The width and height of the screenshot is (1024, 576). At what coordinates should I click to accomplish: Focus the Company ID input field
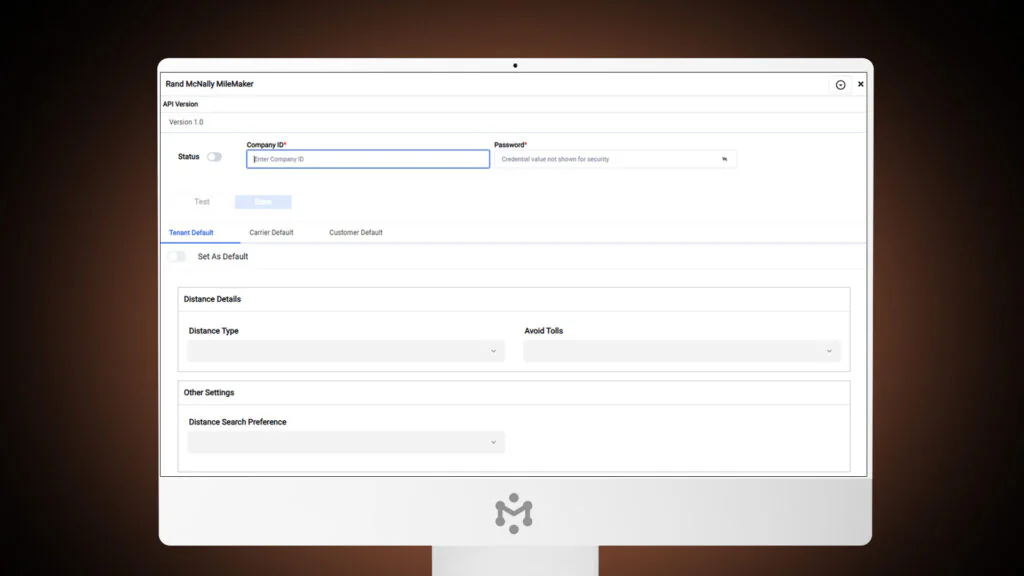[x=368, y=159]
